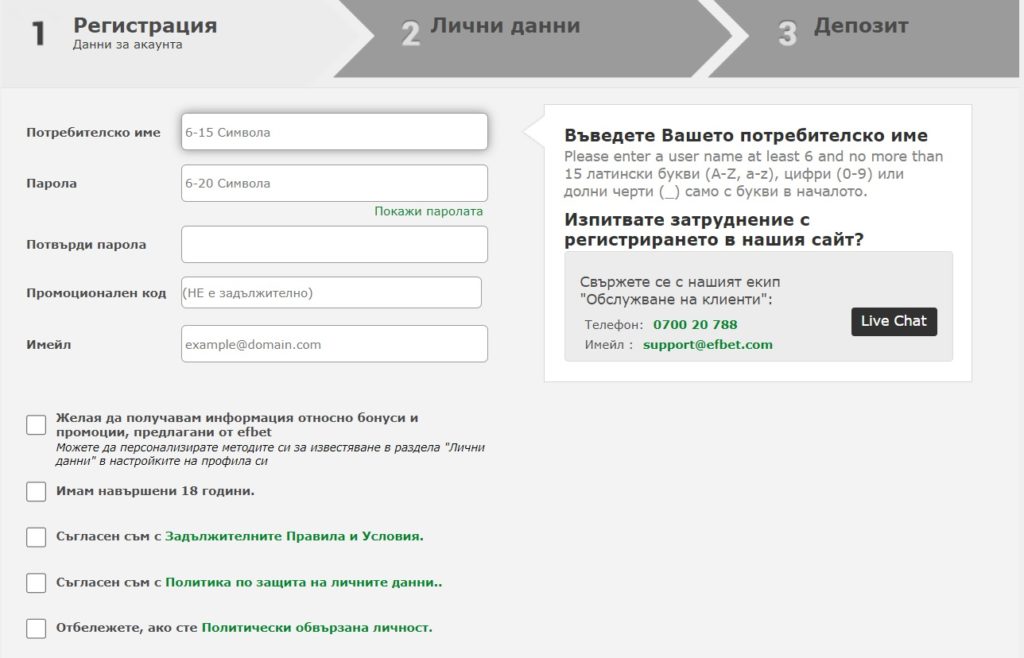Open the Задължителните Правила и Условия link
1024x658 pixels.
(x=294, y=536)
